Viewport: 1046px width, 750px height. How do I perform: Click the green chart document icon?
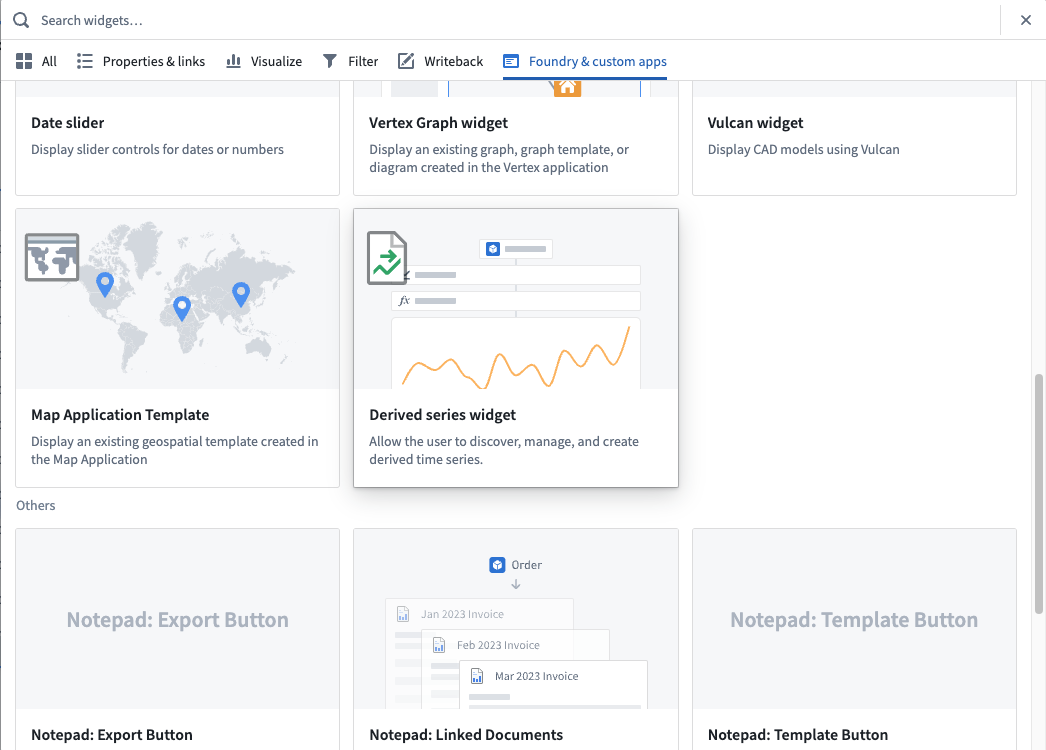(387, 258)
